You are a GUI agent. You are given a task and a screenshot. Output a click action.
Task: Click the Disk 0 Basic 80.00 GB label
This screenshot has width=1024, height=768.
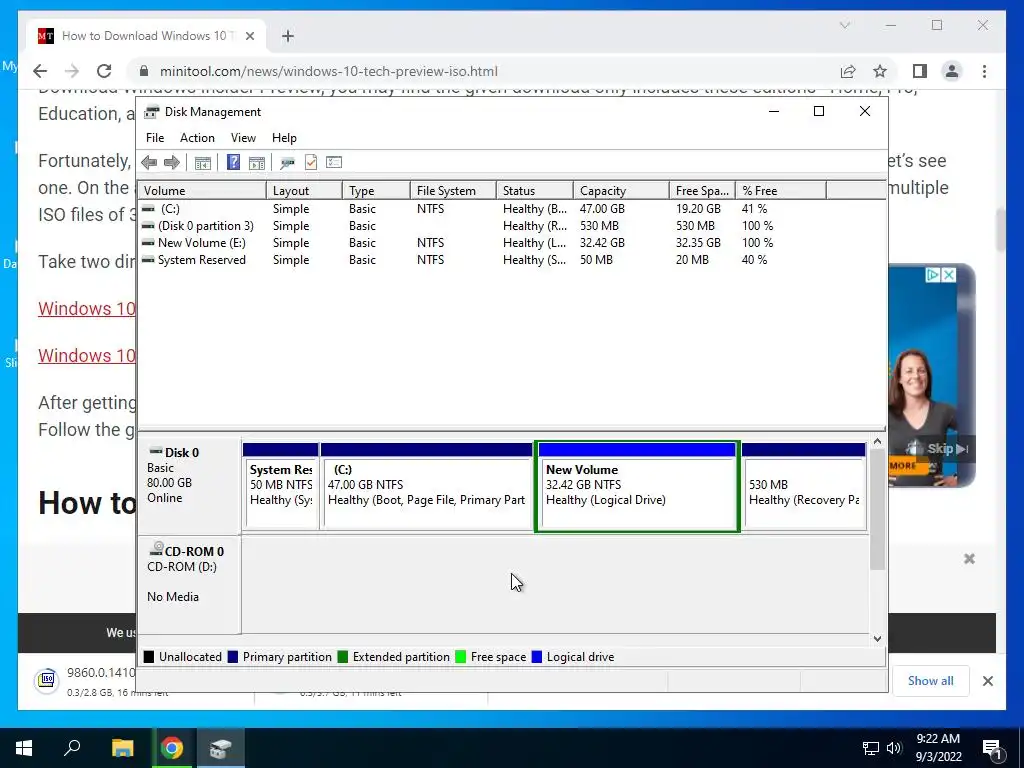pyautogui.click(x=189, y=485)
